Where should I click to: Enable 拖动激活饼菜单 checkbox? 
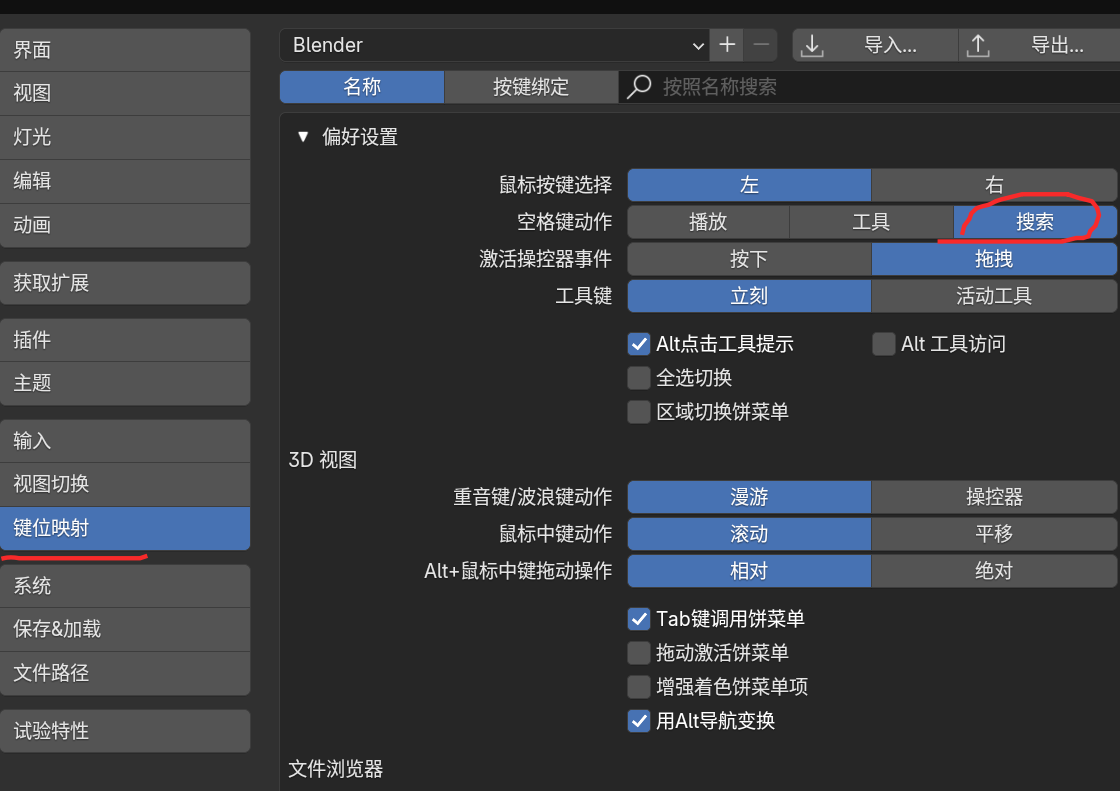[x=639, y=653]
